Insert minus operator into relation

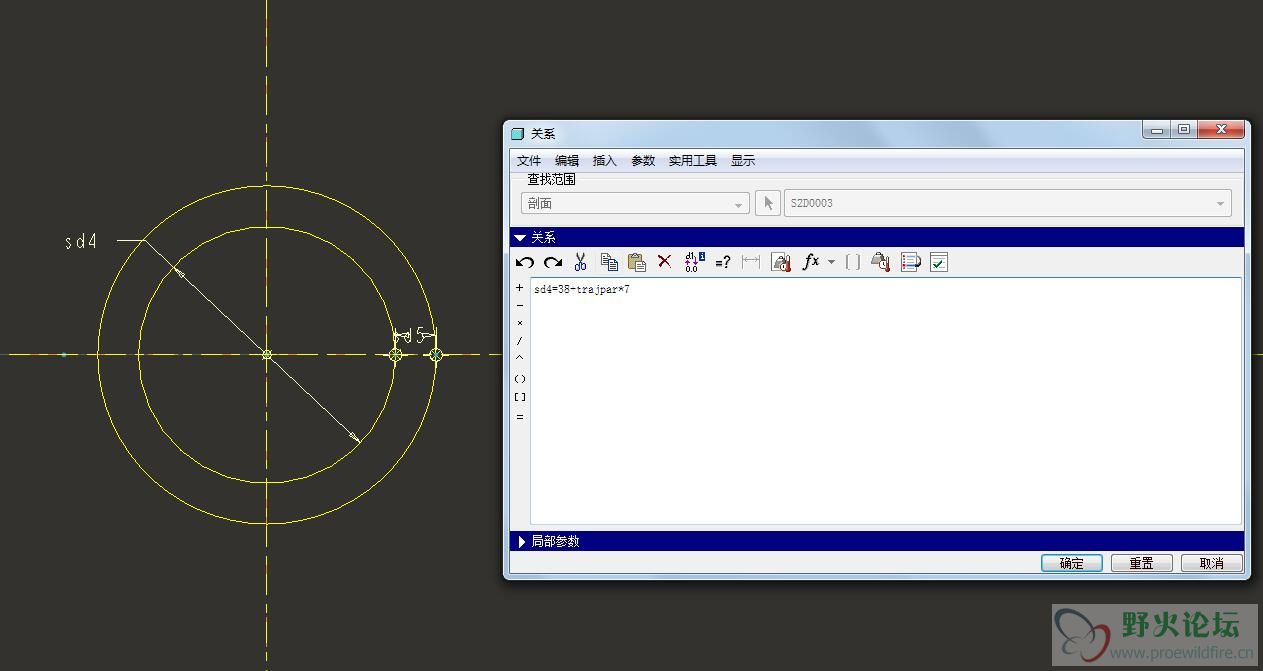520,306
